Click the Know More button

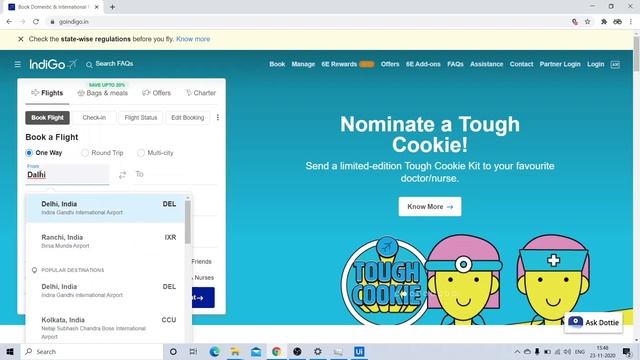[430, 207]
